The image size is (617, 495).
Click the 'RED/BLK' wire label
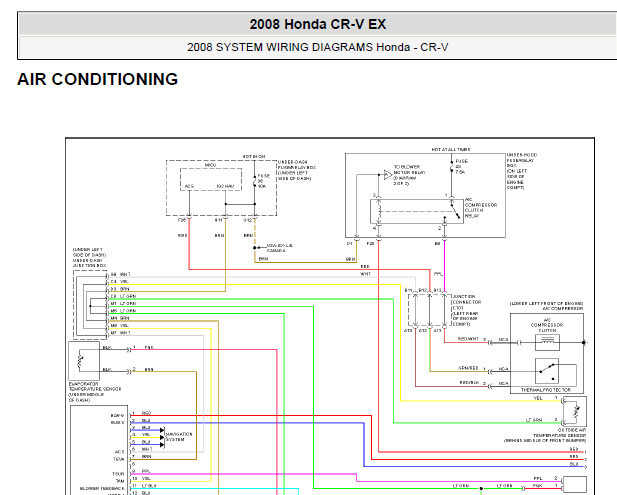coord(469,382)
